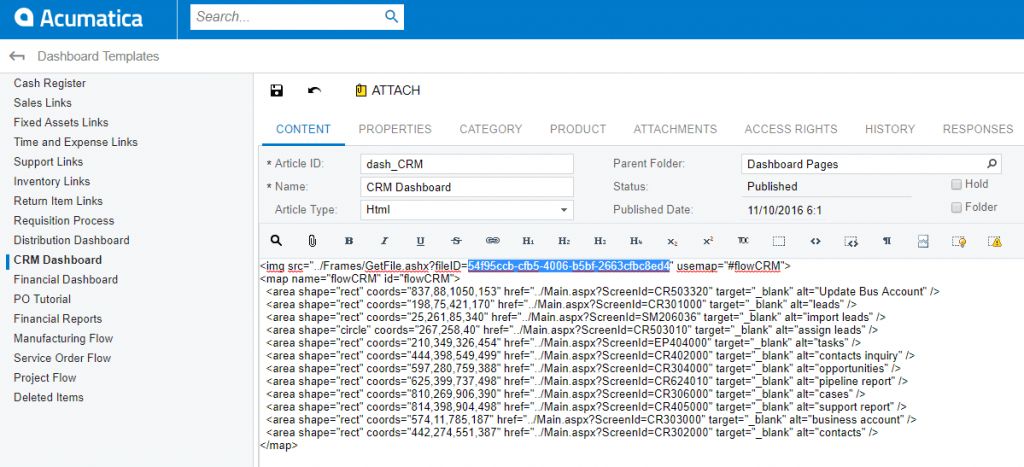Click the paperclip attach-file icon
This screenshot has height=467, width=1024.
coord(312,241)
